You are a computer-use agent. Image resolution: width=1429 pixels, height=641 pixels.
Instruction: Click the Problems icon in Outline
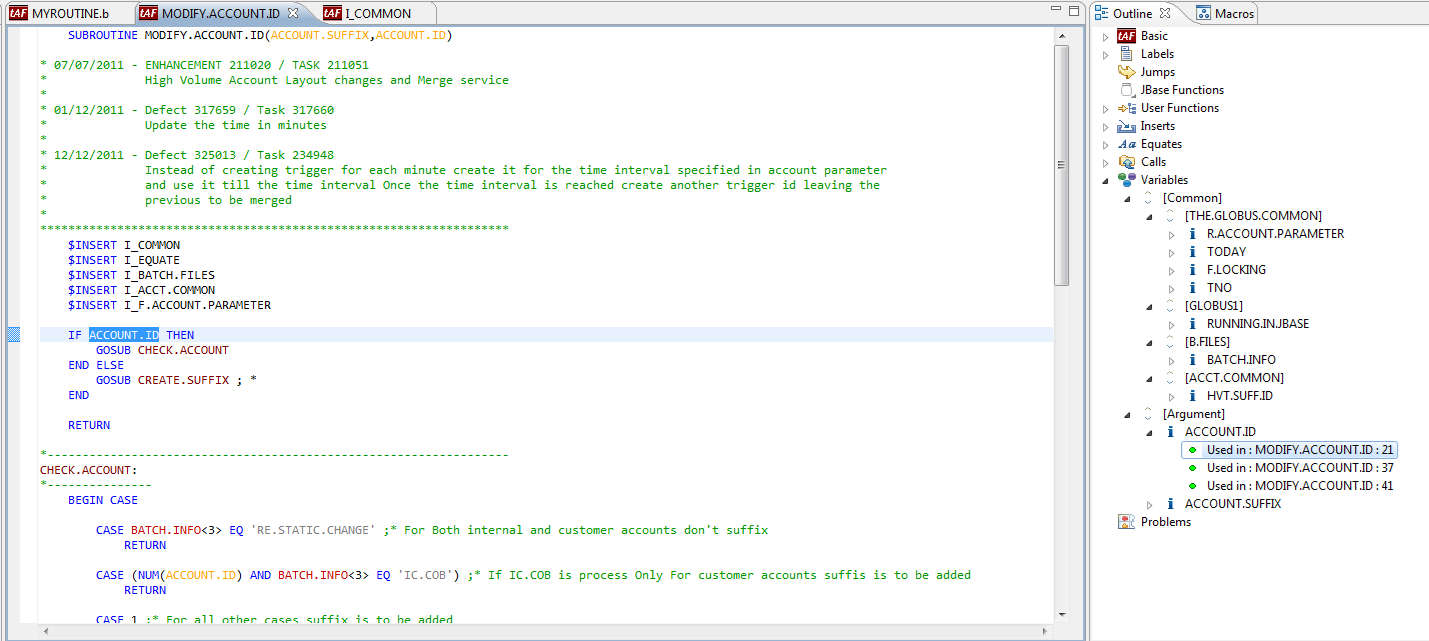tap(1126, 522)
